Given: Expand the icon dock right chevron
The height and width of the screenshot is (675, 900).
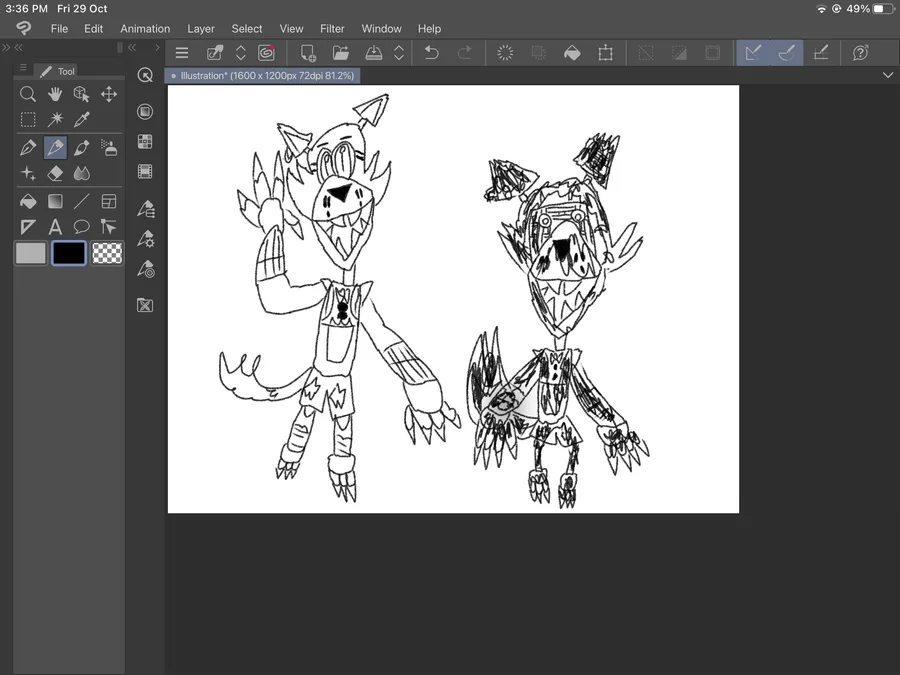Looking at the screenshot, I should tap(157, 47).
